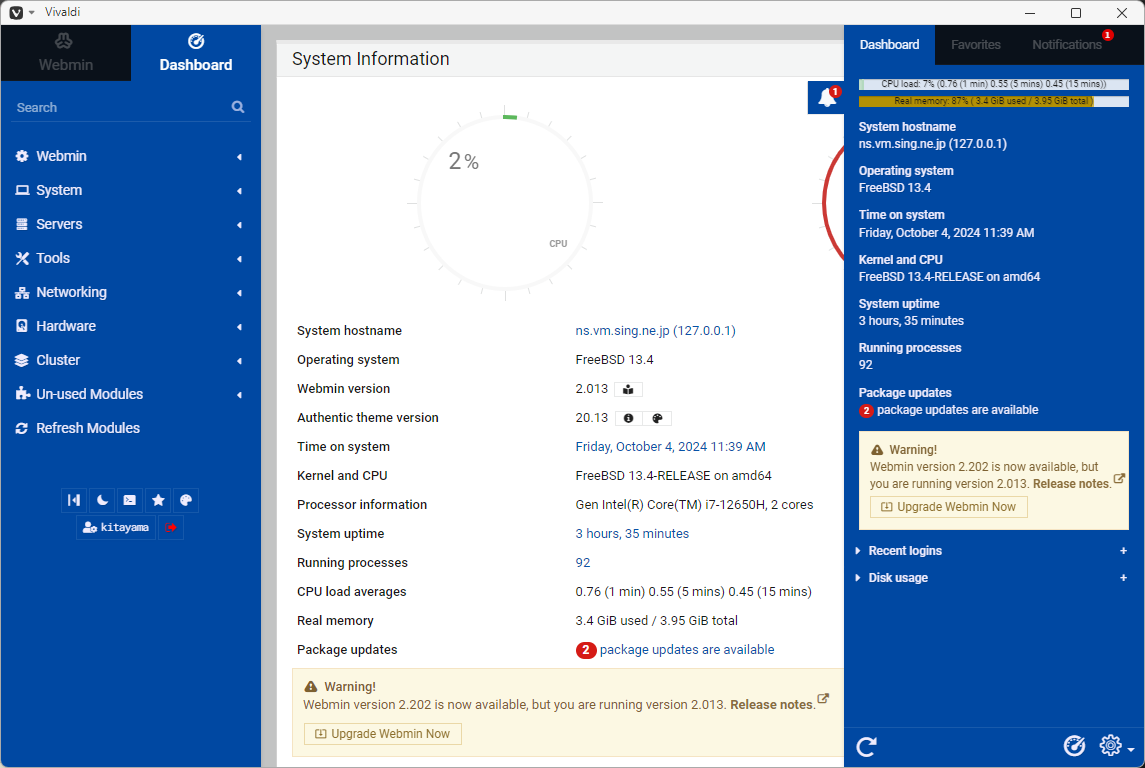Expand the Tools menu category

[130, 258]
